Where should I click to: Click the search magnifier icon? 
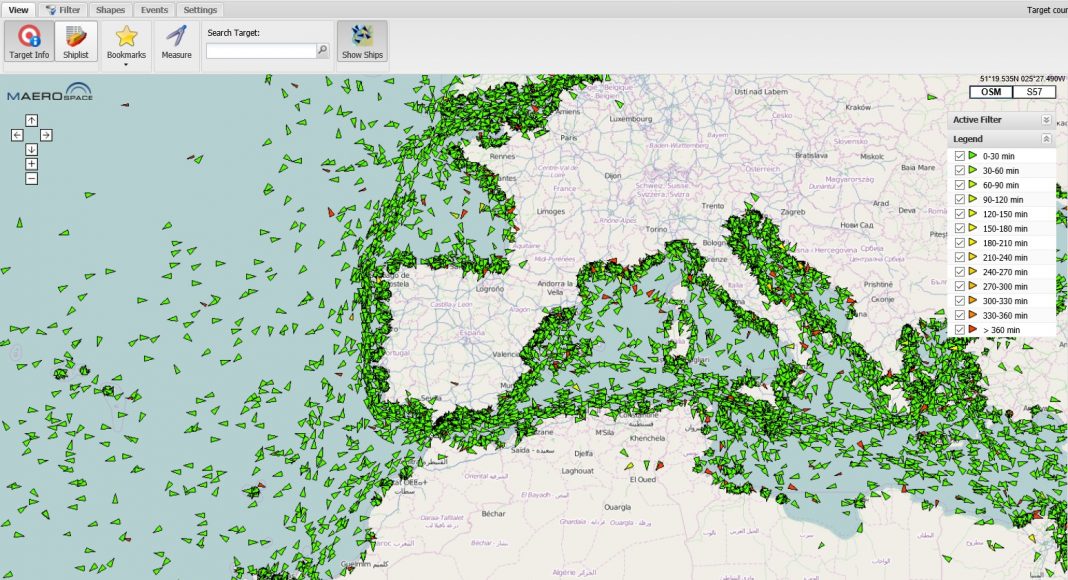(x=322, y=50)
